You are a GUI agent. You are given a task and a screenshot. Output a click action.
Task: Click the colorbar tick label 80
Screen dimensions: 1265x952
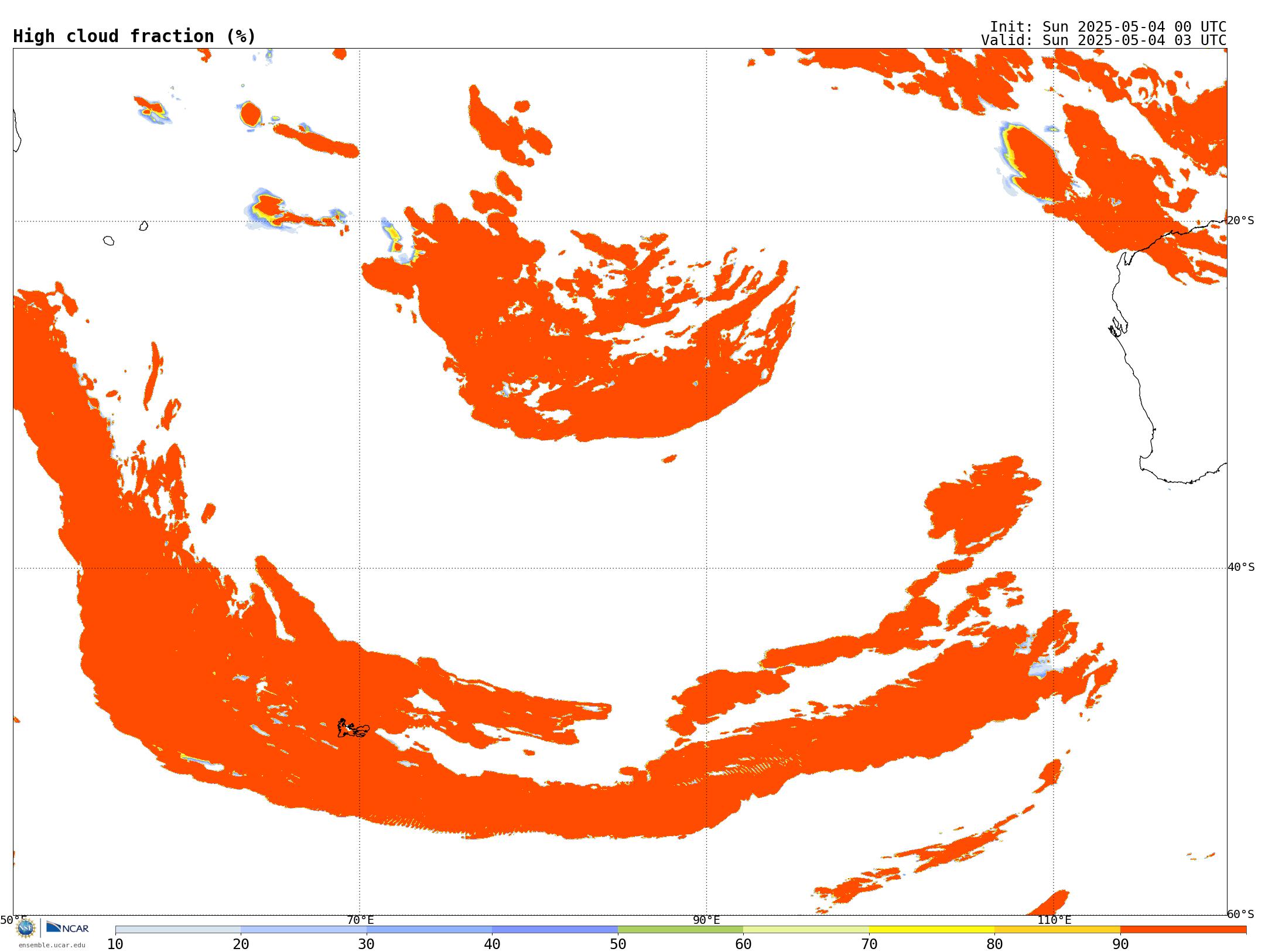[x=994, y=944]
